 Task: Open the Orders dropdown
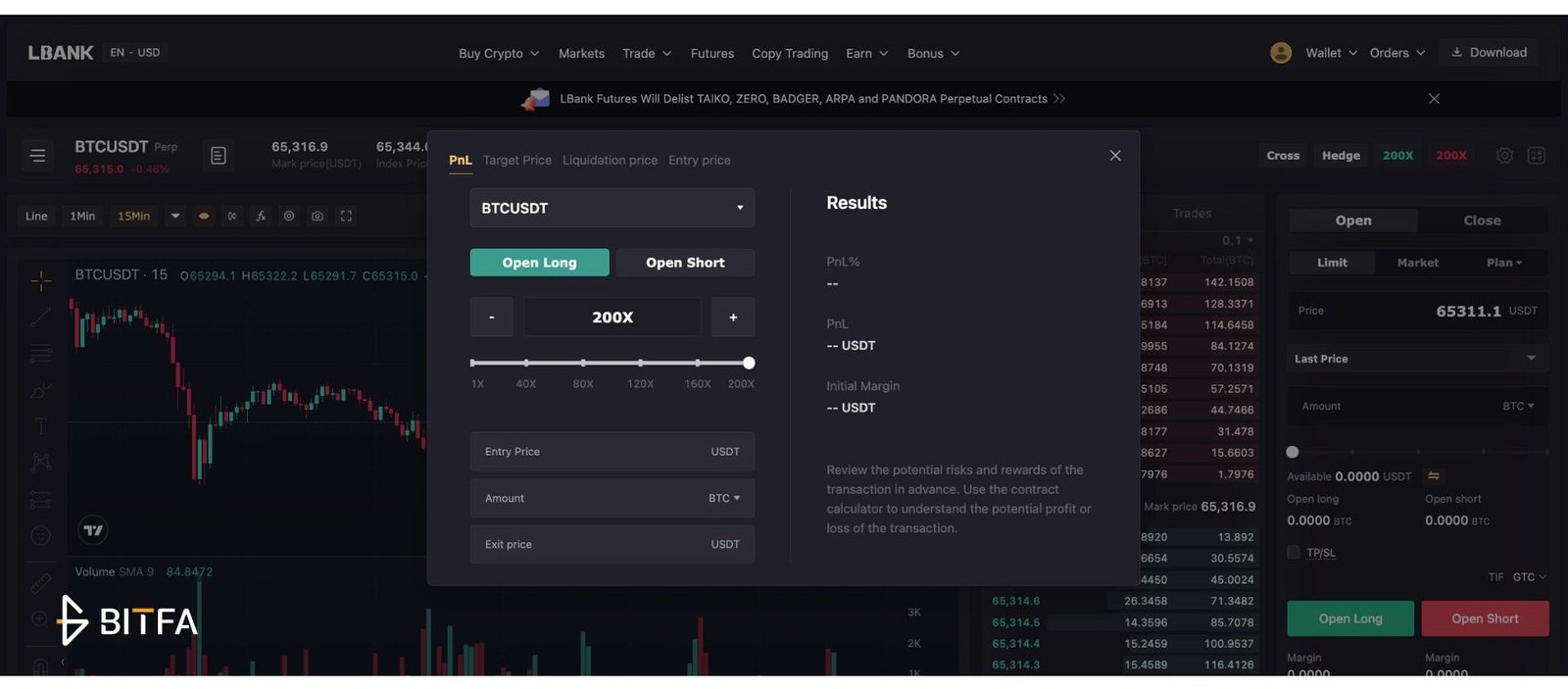(x=1397, y=53)
